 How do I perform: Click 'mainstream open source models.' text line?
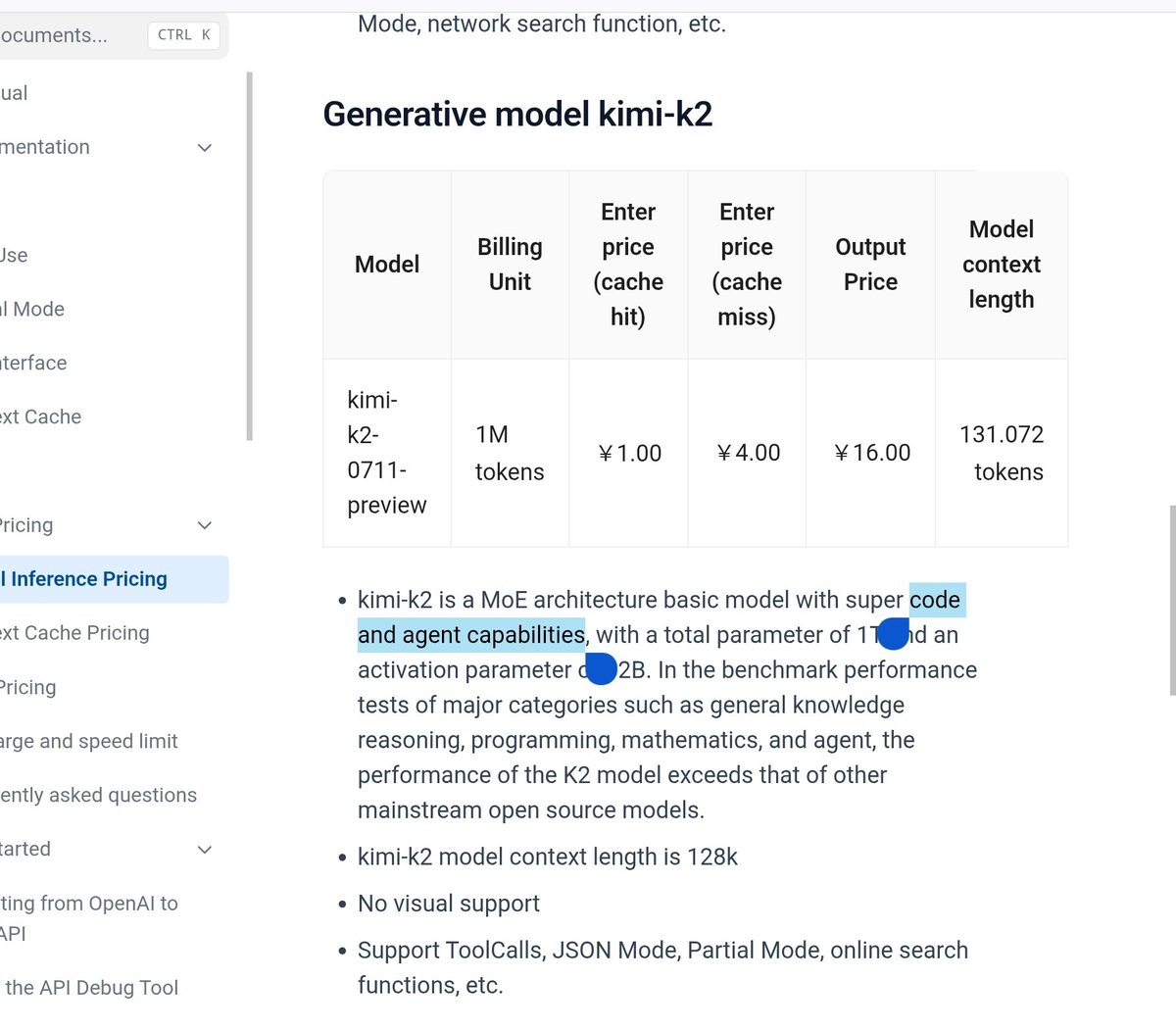(531, 810)
